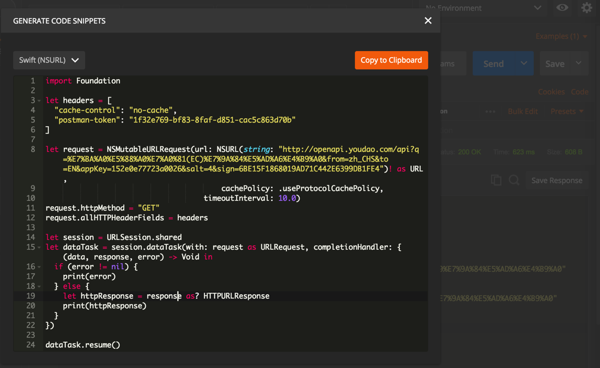The height and width of the screenshot is (368, 600).
Task: Click the HTTPURLResponse type text
Action: [236, 296]
